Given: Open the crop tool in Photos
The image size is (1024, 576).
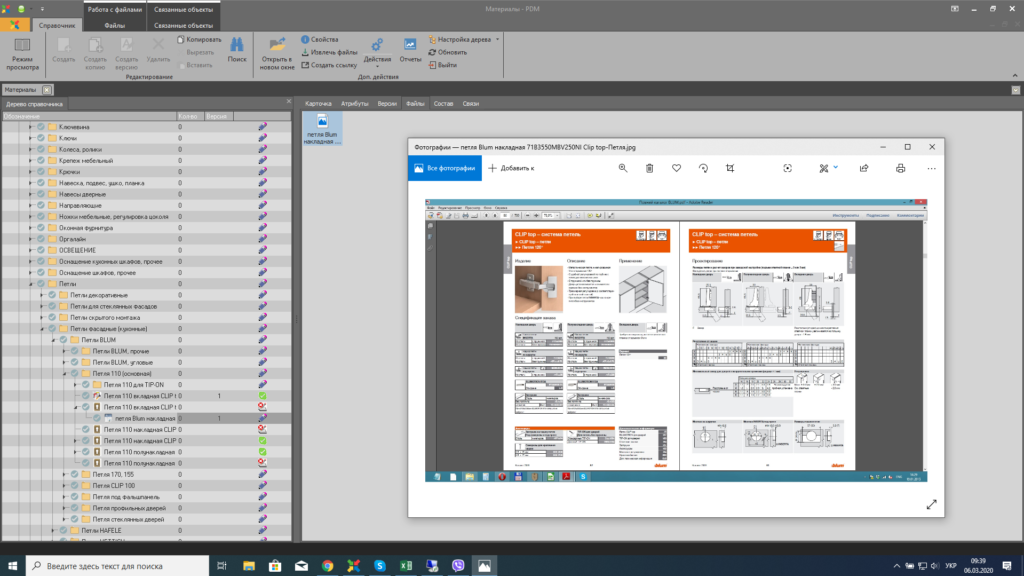Looking at the screenshot, I should tap(730, 168).
